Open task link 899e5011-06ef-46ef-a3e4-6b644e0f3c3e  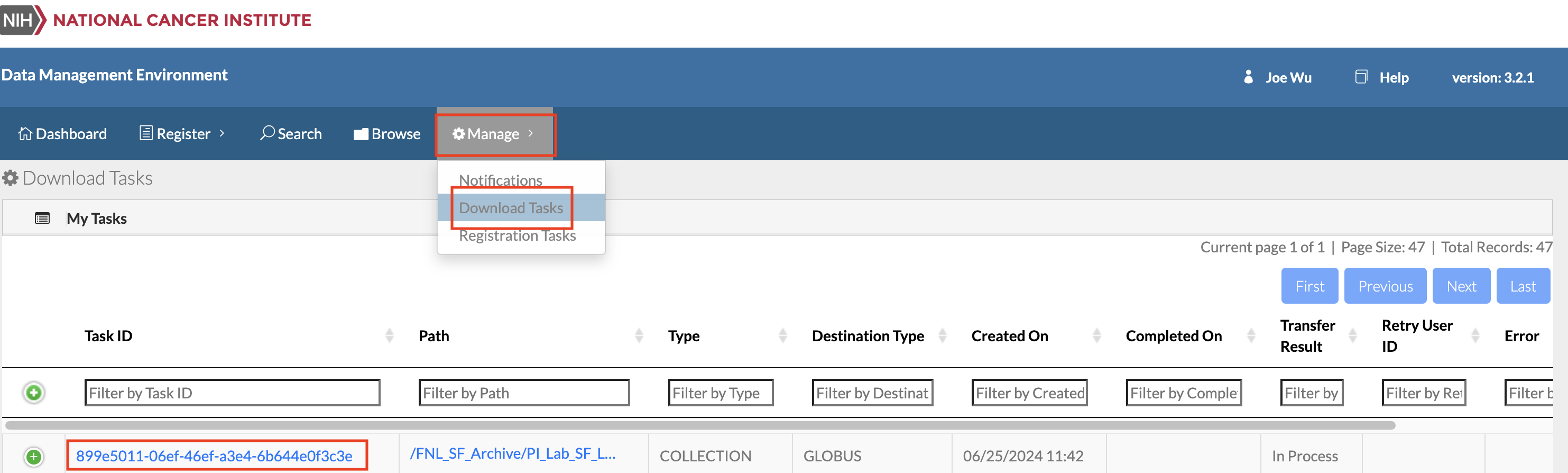tap(214, 456)
